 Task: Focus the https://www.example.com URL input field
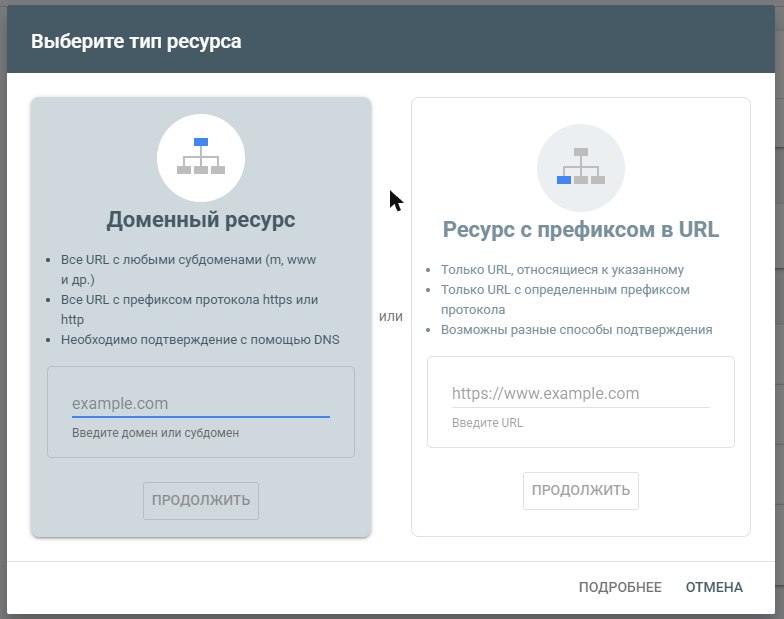point(580,394)
